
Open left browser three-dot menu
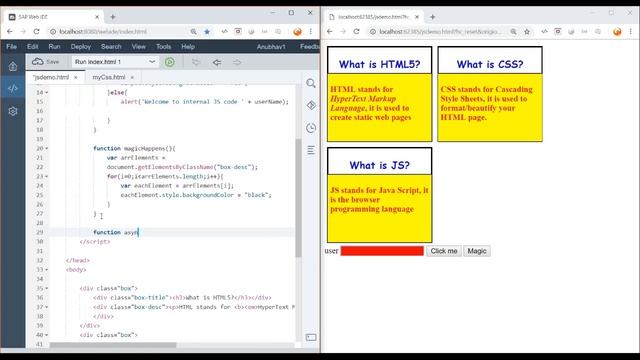(x=311, y=31)
